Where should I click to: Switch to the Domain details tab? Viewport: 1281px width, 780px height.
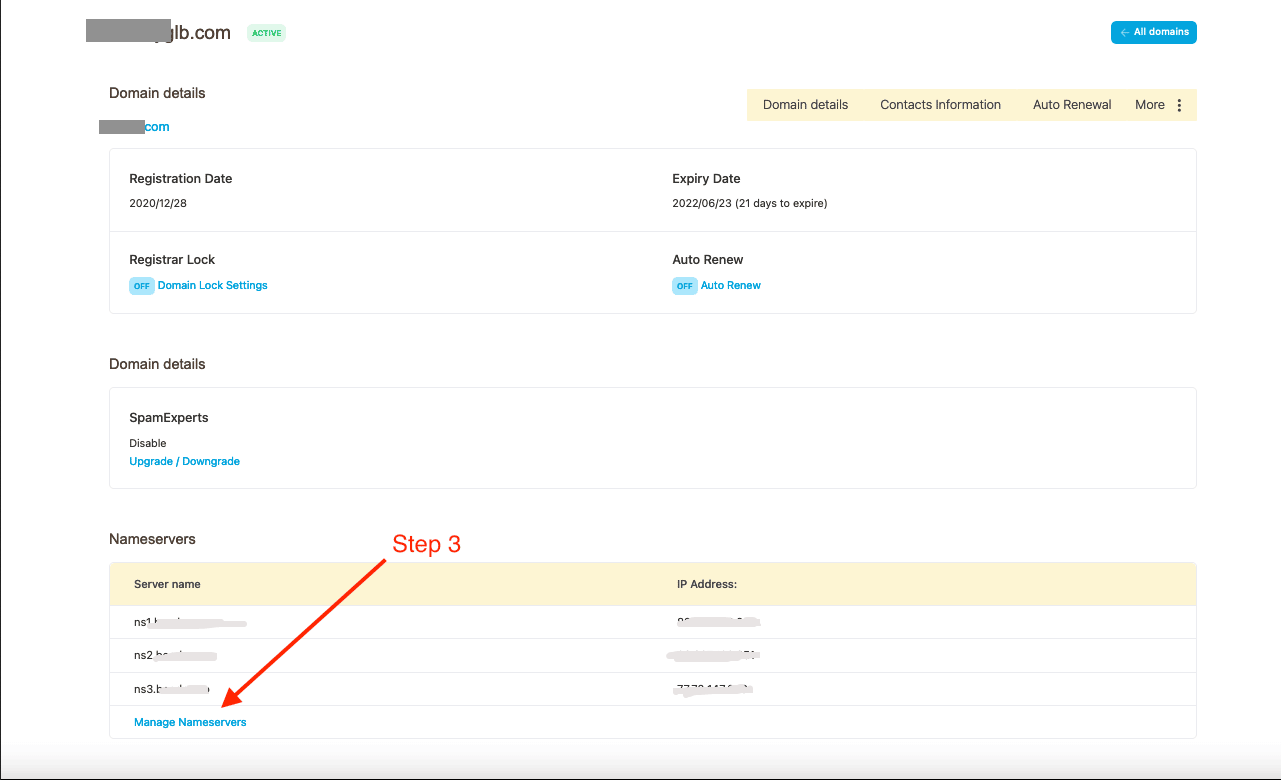[x=805, y=105]
